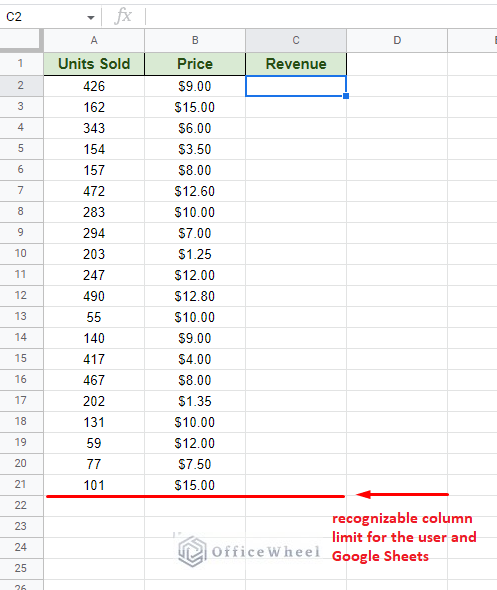497x590 pixels.
Task: Select price cell $12.00 in row 11
Action: click(195, 275)
